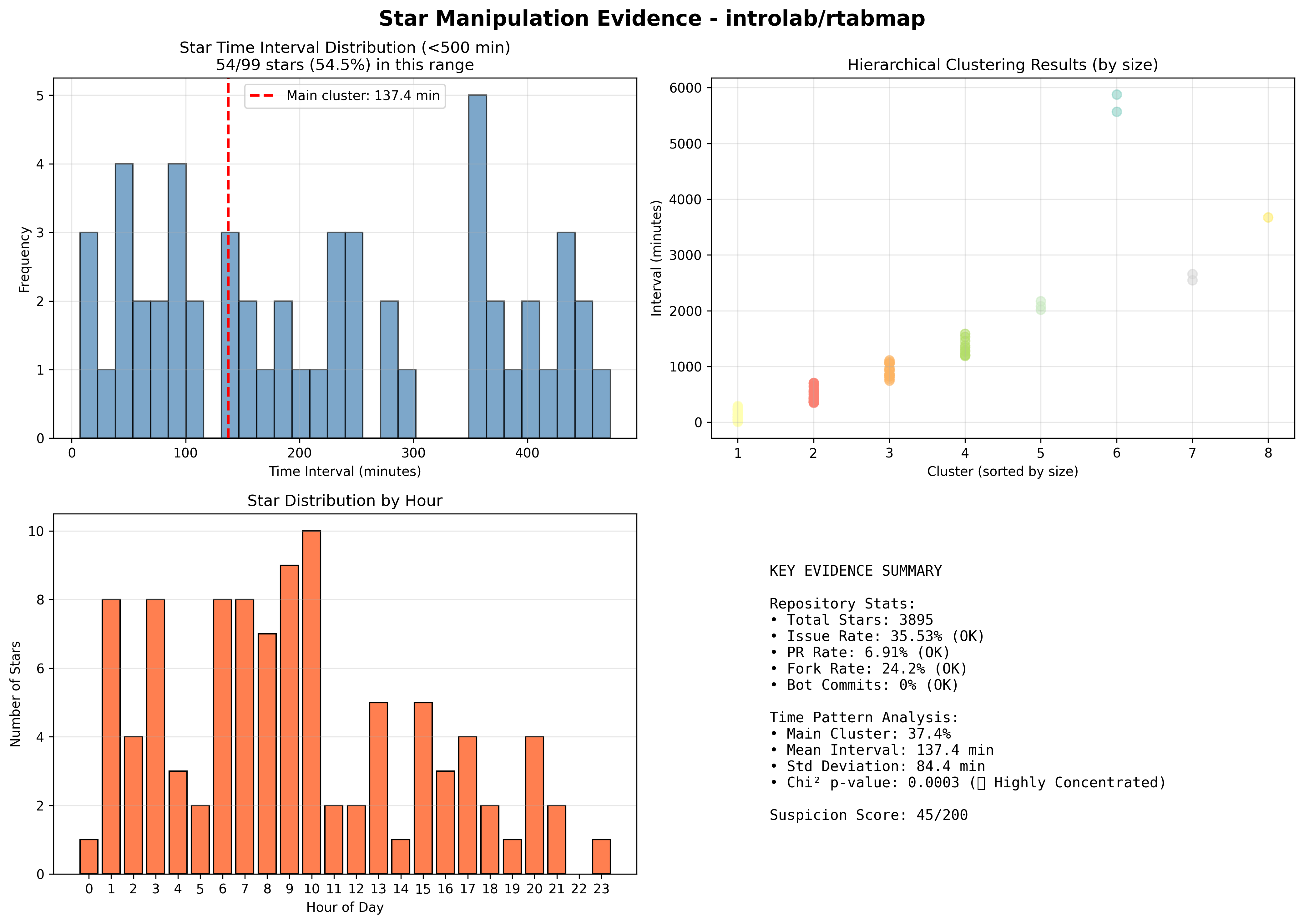Select the upper teal point of cluster 6
This screenshot has height=924, width=1304.
(x=1117, y=94)
